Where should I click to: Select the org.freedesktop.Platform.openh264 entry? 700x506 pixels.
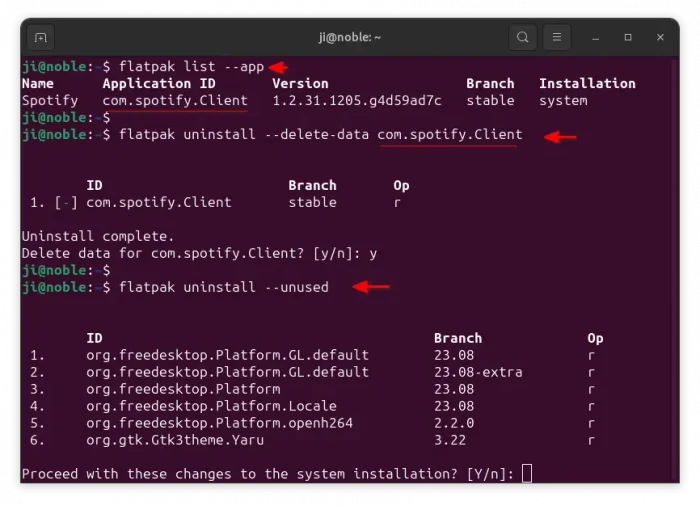pos(220,423)
